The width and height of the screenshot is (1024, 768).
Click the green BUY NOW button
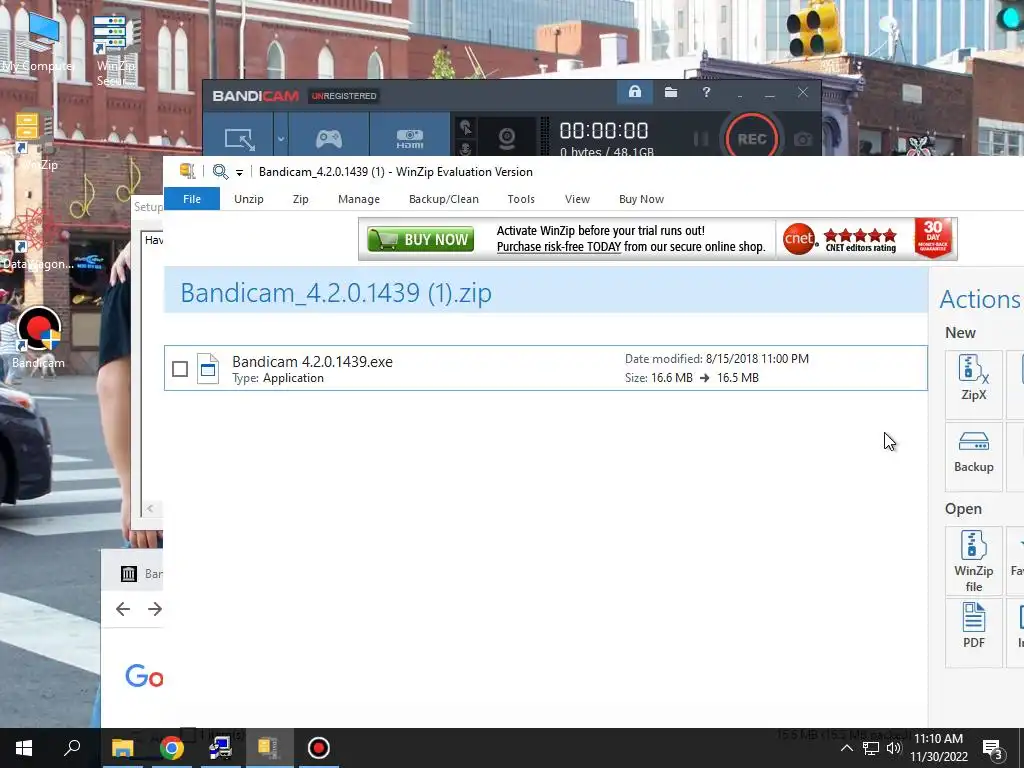(420, 240)
